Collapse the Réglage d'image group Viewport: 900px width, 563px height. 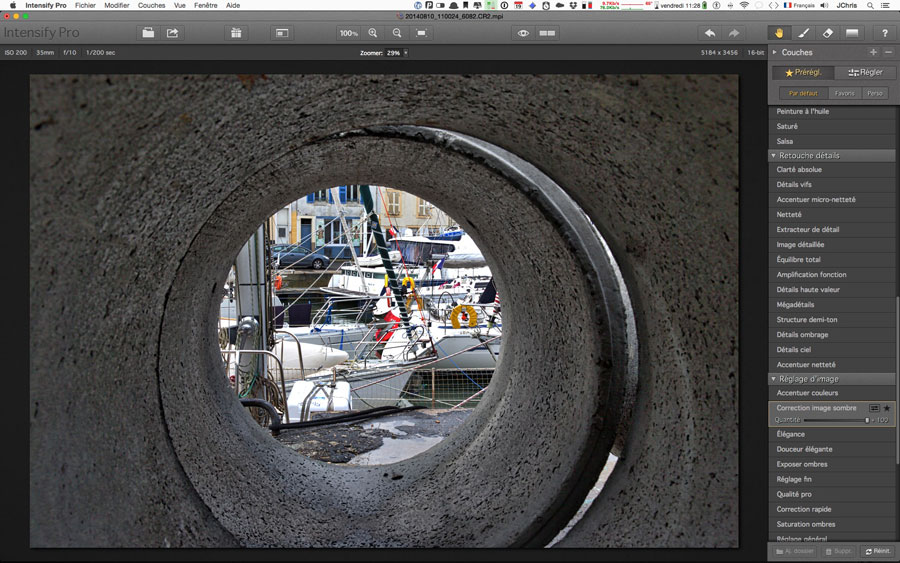(773, 379)
